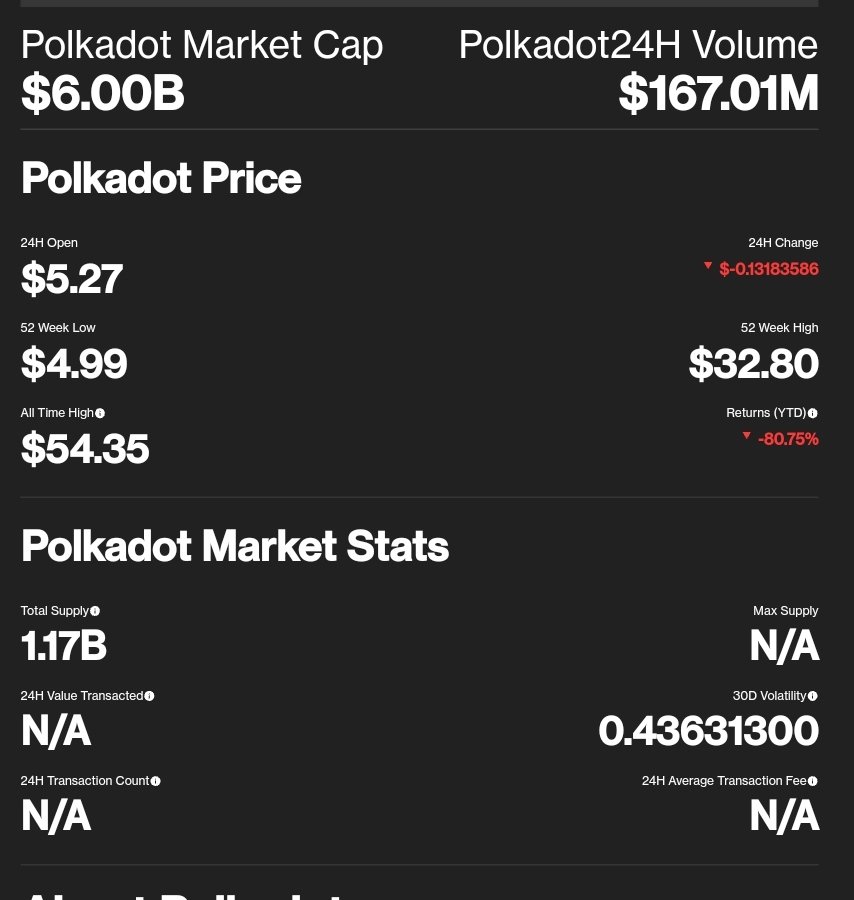Click the Polkadot Market Stats heading
This screenshot has height=900, width=854.
235,546
